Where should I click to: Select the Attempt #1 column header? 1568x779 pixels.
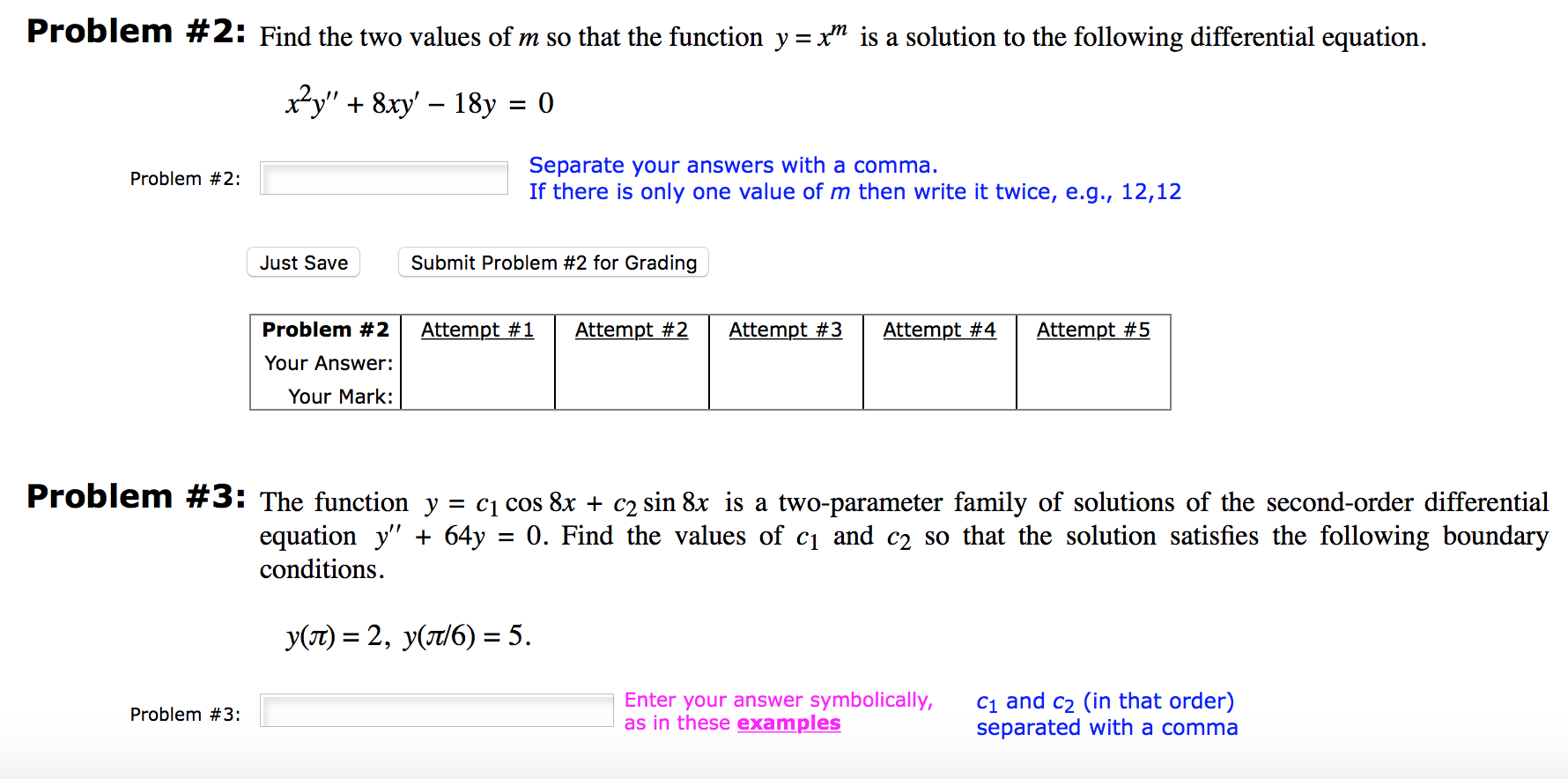pyautogui.click(x=477, y=330)
